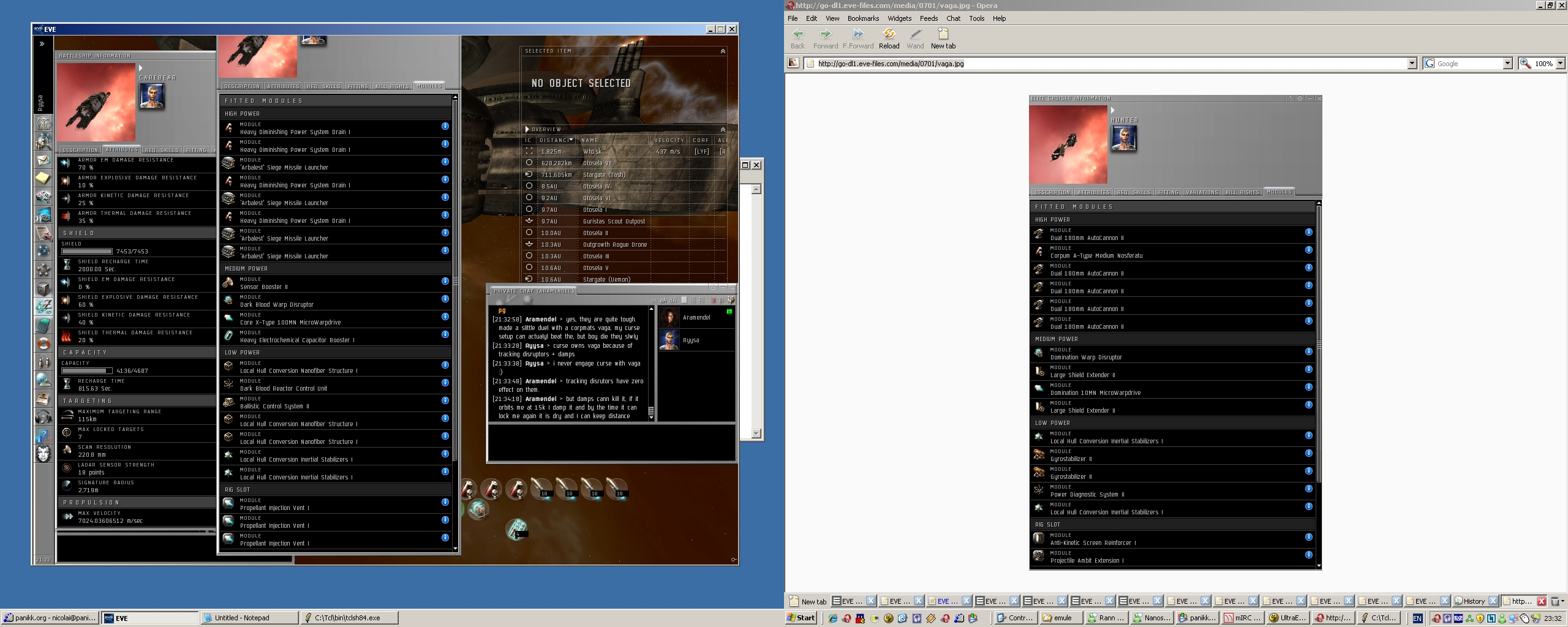This screenshot has width=1568, height=627.
Task: Reload the page in Opera
Action: (x=889, y=38)
